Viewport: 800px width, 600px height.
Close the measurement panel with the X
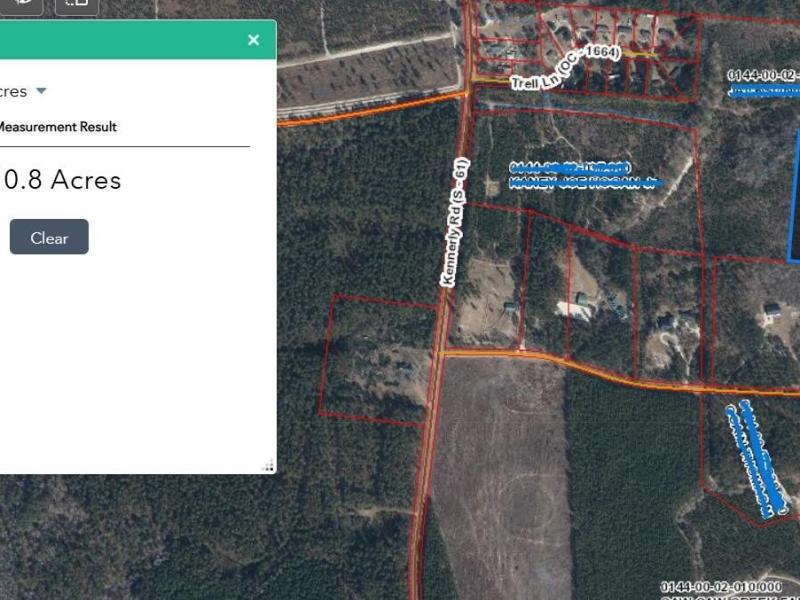254,40
